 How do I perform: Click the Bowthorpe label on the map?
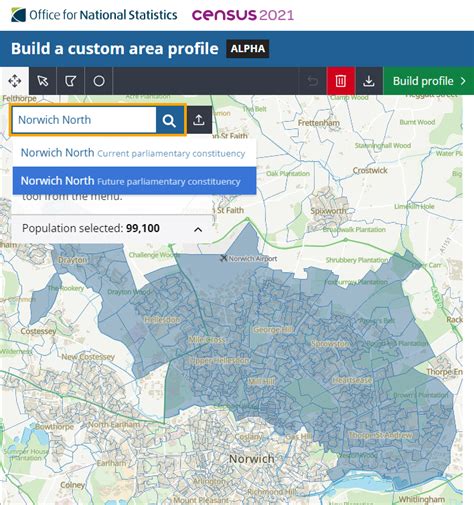coord(54,426)
